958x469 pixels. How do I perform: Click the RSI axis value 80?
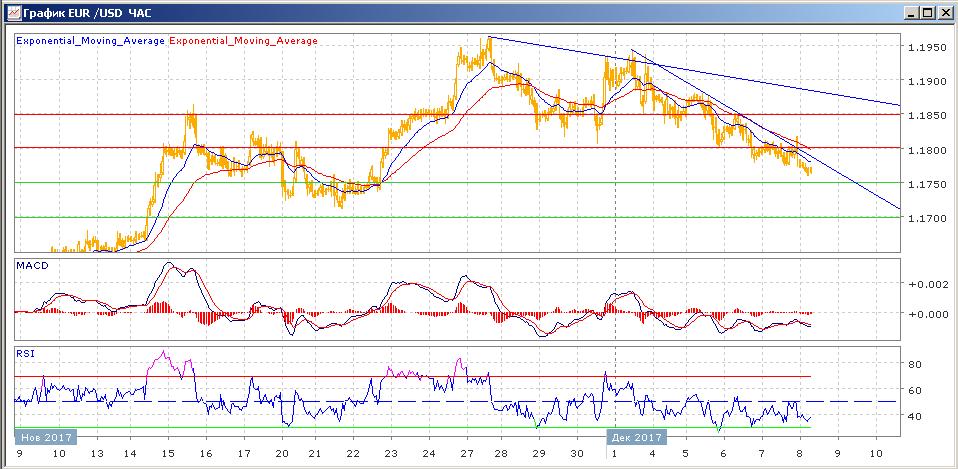coord(916,365)
